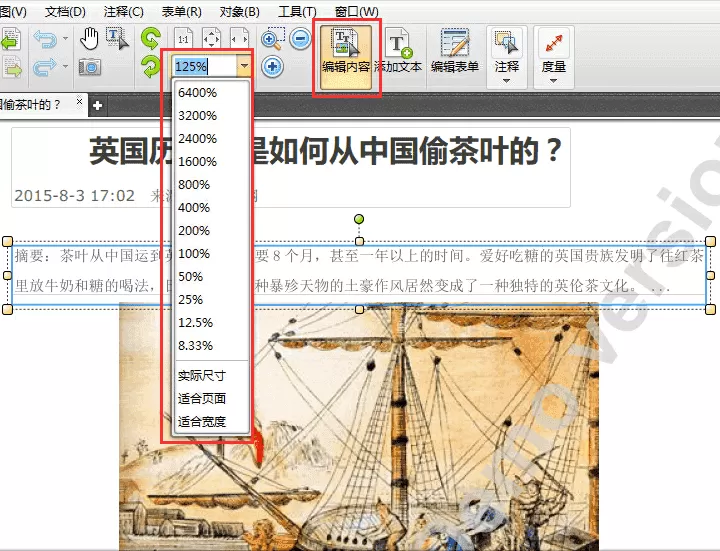Select 12.5% zoom level
720x551 pixels.
[x=211, y=322]
